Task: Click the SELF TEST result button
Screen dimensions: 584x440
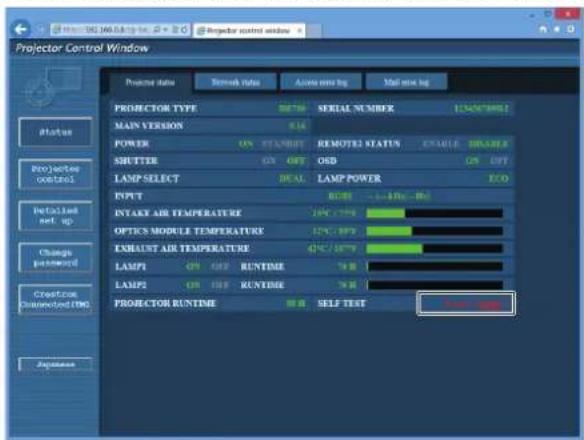Action: pyautogui.click(x=466, y=303)
